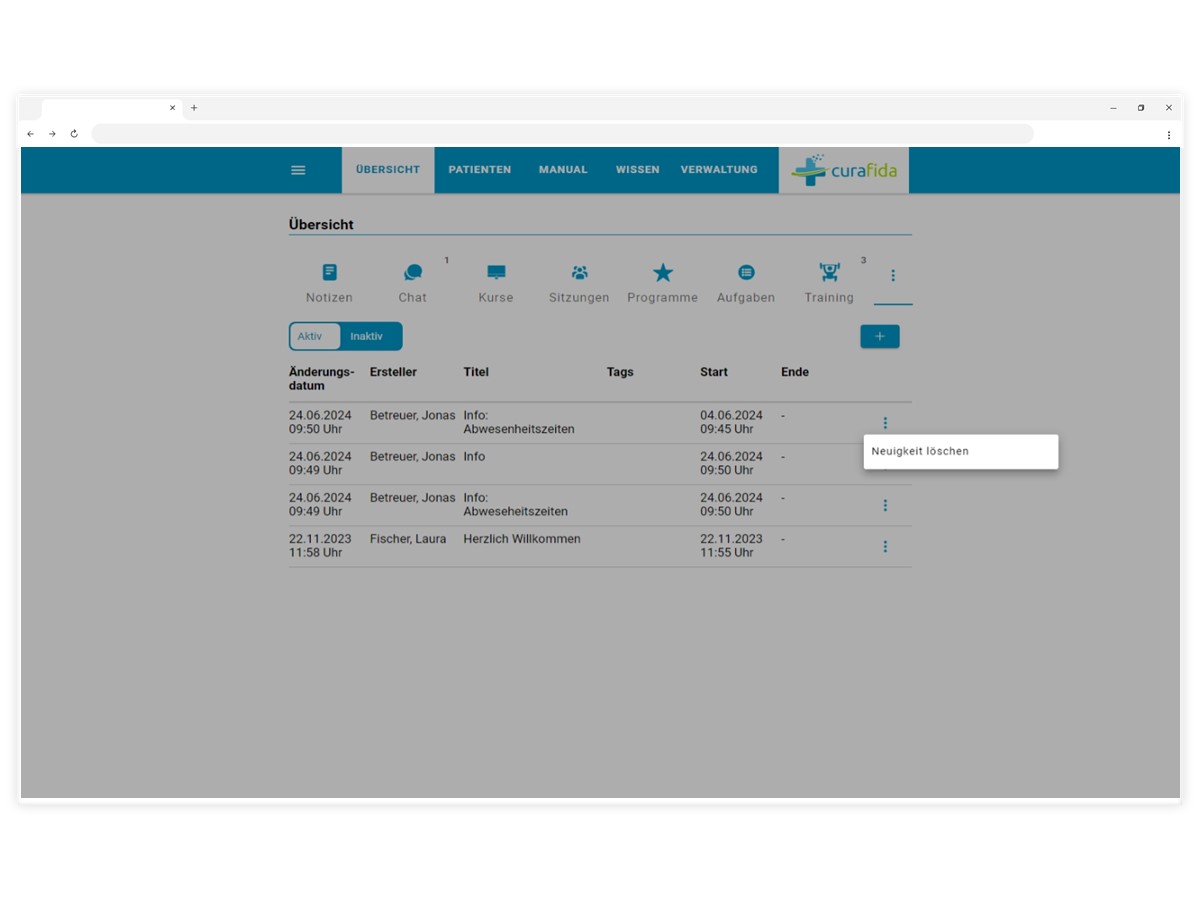Open the Programme star icon
The height and width of the screenshot is (900, 1200).
tap(663, 272)
